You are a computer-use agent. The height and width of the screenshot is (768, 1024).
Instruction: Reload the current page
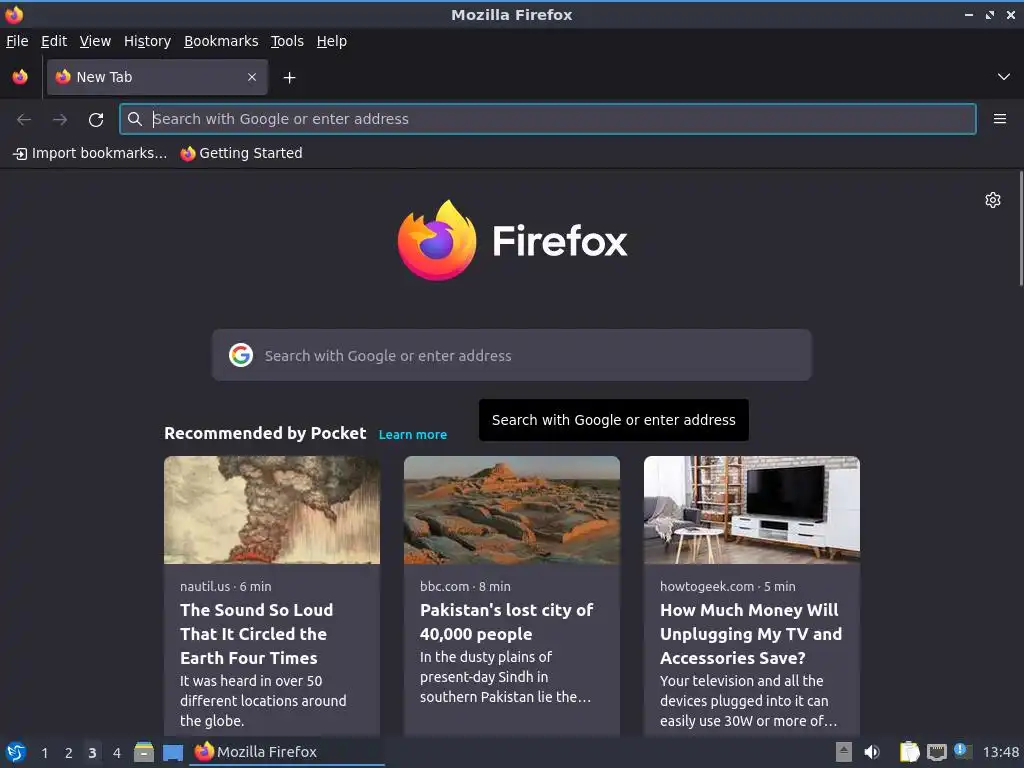coord(96,119)
